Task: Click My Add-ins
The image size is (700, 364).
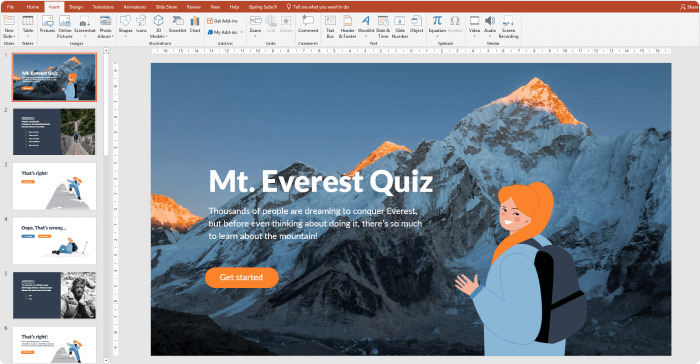Action: pyautogui.click(x=223, y=32)
